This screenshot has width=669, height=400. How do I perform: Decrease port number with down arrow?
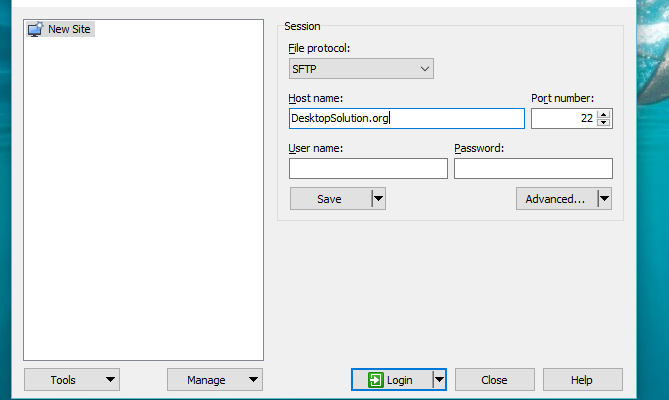[x=604, y=123]
